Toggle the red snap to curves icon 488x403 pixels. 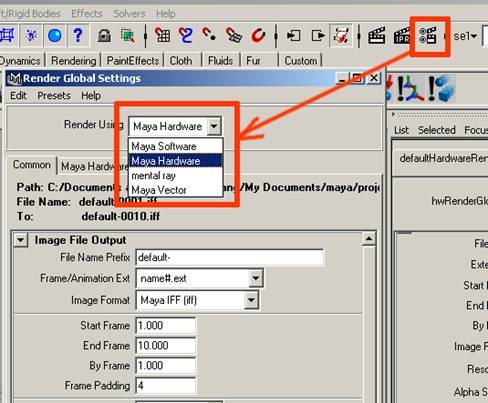(x=185, y=35)
